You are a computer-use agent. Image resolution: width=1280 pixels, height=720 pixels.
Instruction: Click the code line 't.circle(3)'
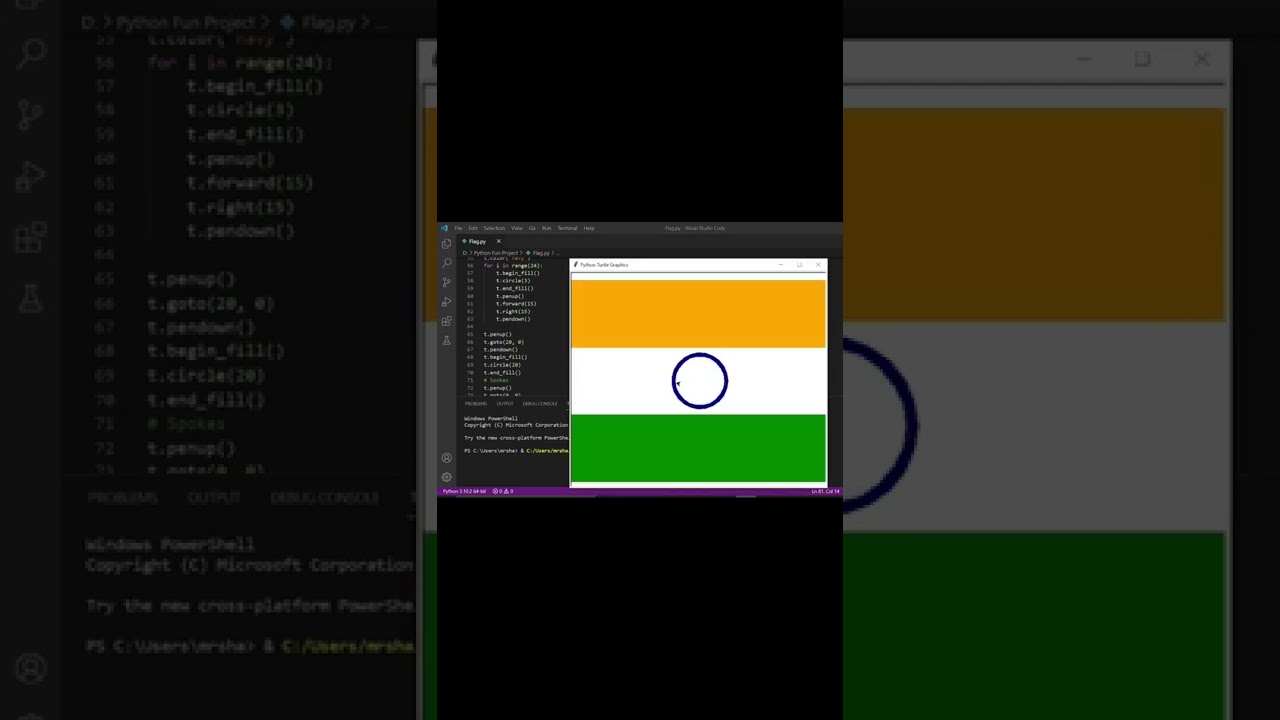(x=513, y=281)
